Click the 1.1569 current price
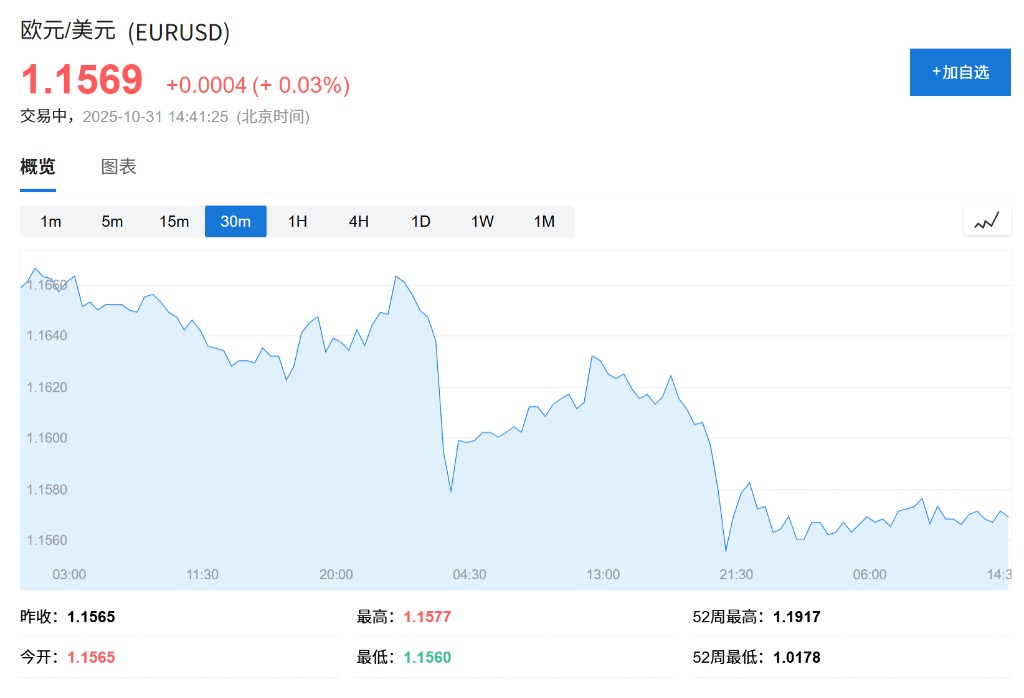 point(82,81)
